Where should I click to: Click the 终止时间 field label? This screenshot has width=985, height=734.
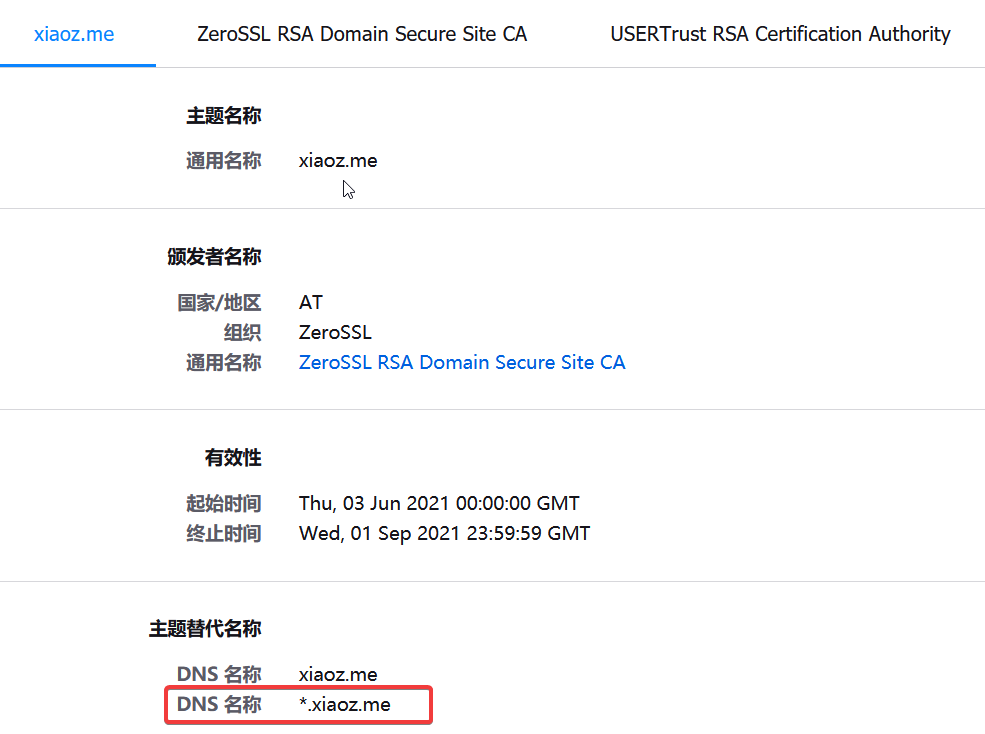coord(224,533)
